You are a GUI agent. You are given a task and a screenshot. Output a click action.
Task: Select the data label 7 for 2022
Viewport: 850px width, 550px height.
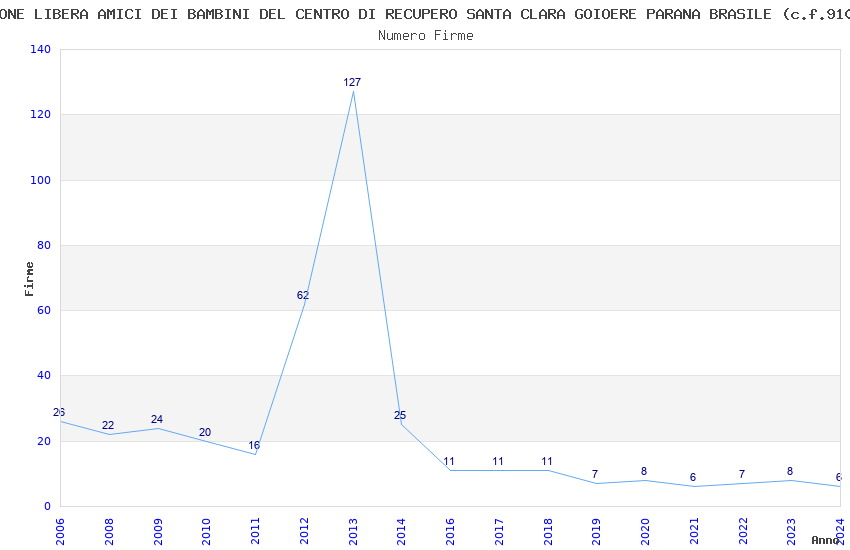[x=742, y=474]
